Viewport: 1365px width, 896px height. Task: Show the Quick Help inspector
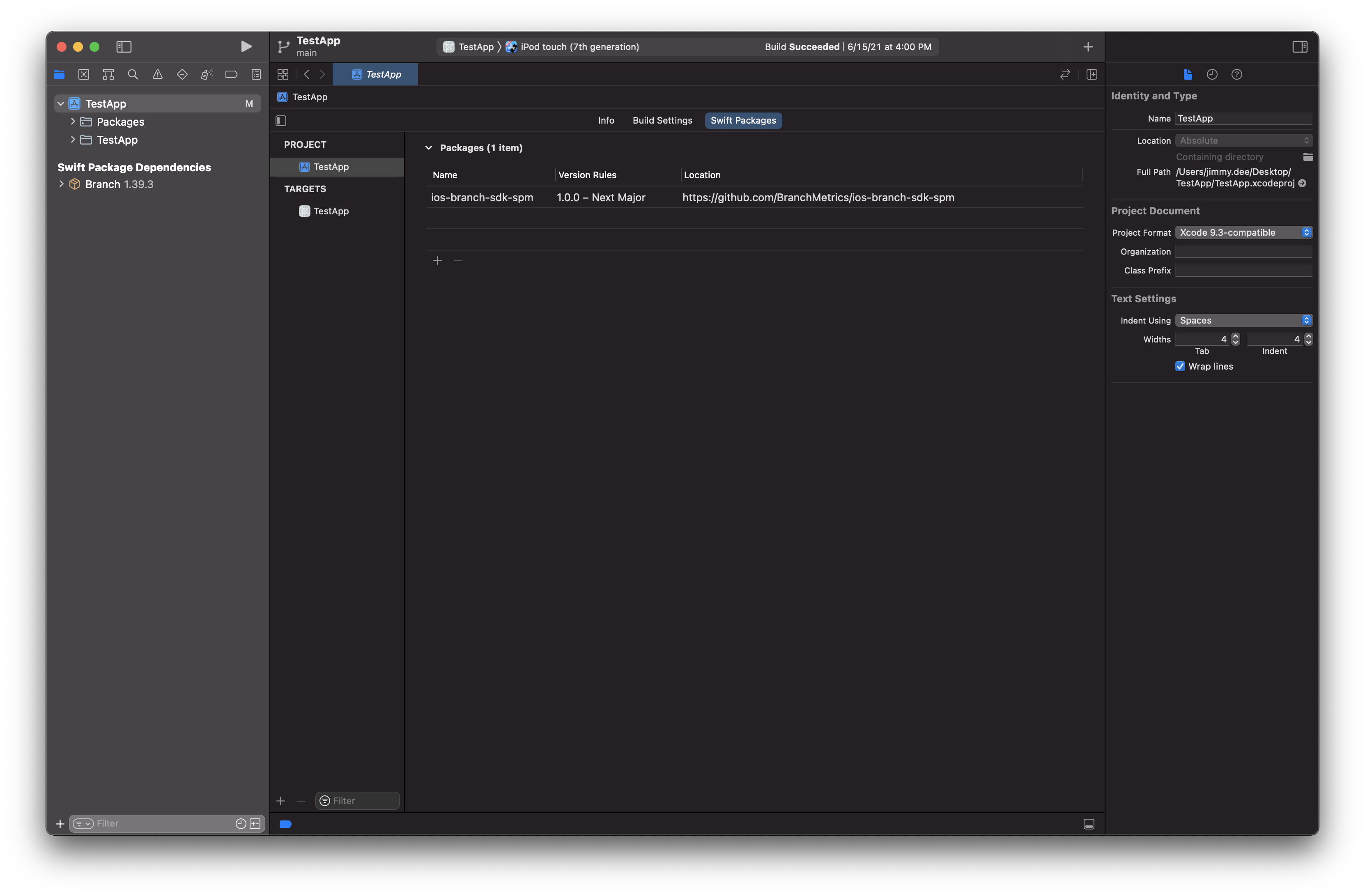1237,74
